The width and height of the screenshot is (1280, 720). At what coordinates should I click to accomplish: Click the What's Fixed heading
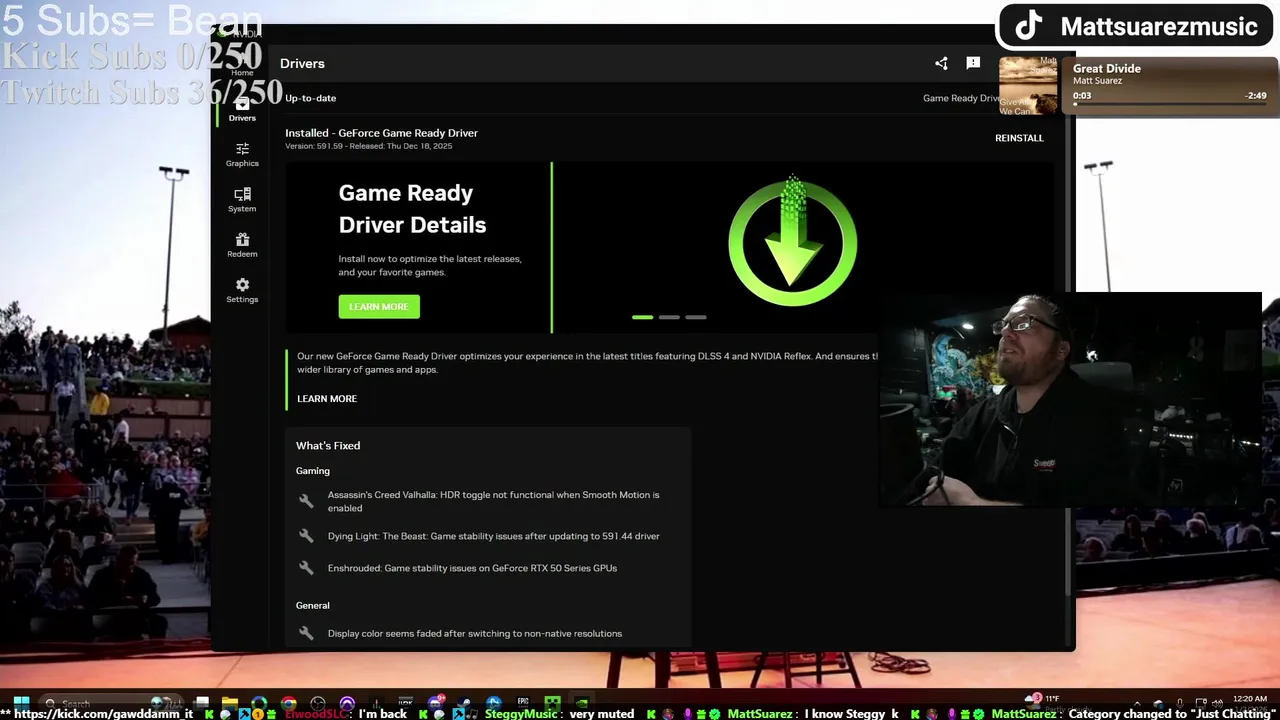[328, 446]
